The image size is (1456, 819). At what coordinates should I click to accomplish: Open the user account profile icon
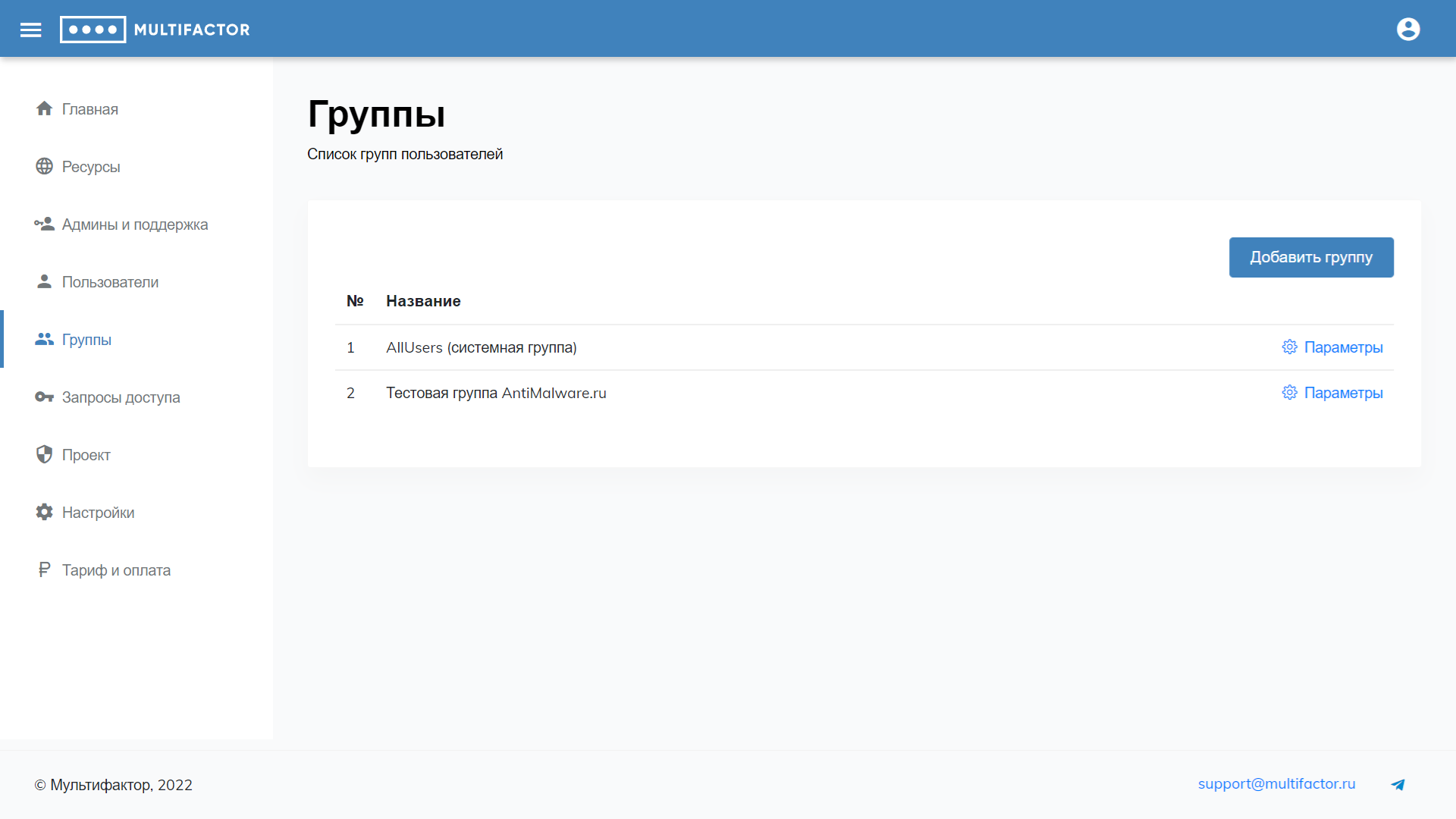click(1408, 30)
